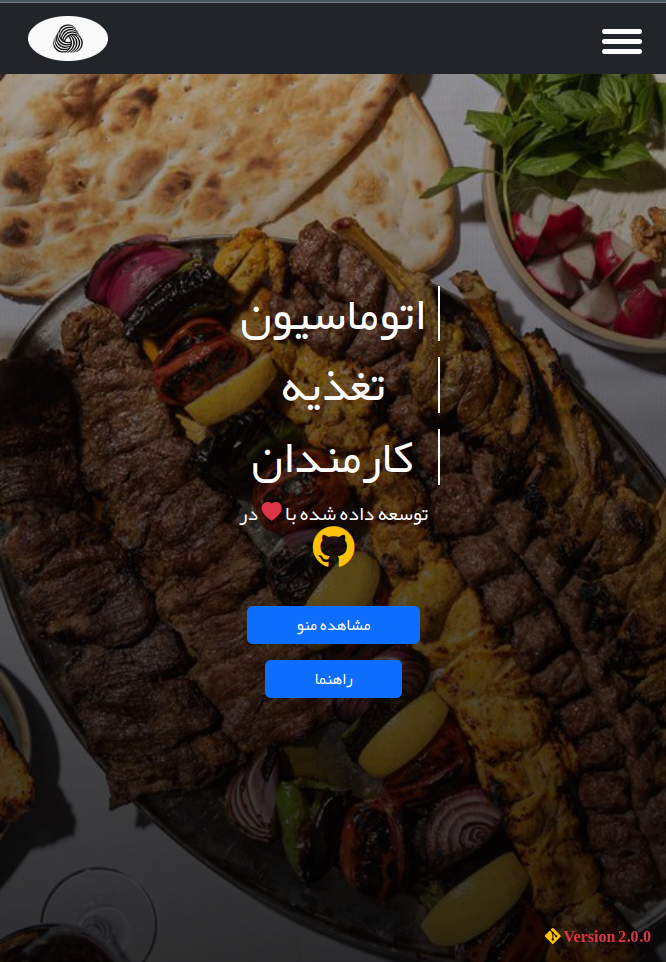This screenshot has height=962, width=666.
Task: Click the Version 2.0.0 link
Action: tap(607, 936)
